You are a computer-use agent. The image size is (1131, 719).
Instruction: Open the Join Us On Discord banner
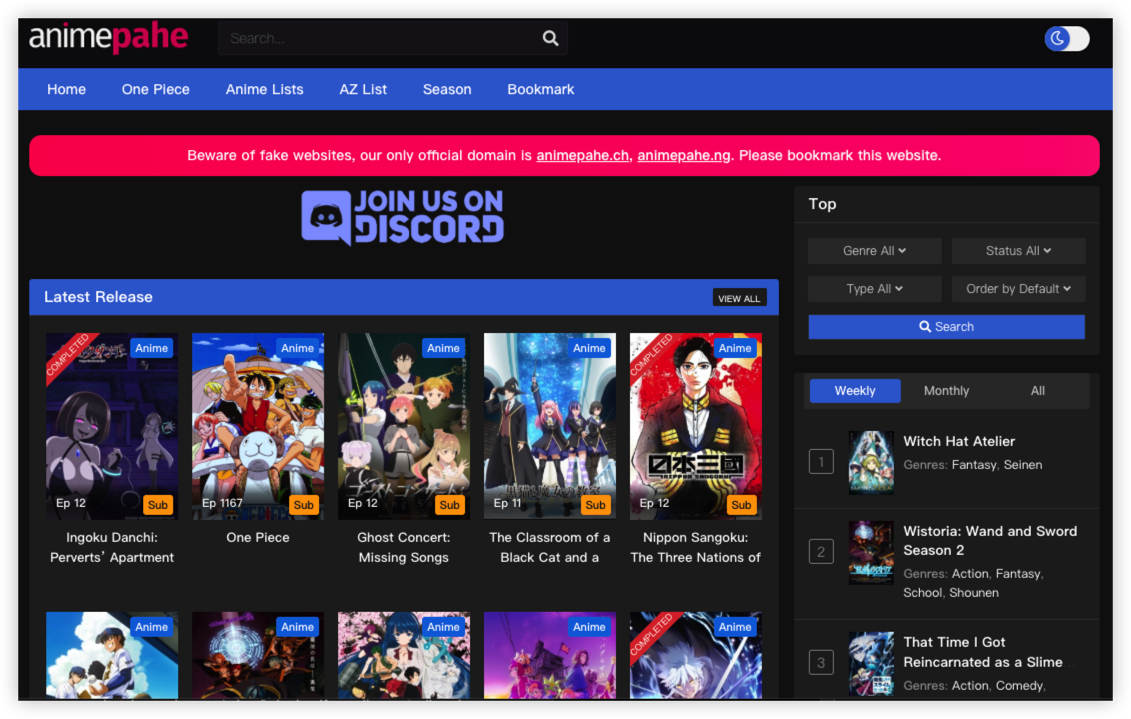[402, 217]
